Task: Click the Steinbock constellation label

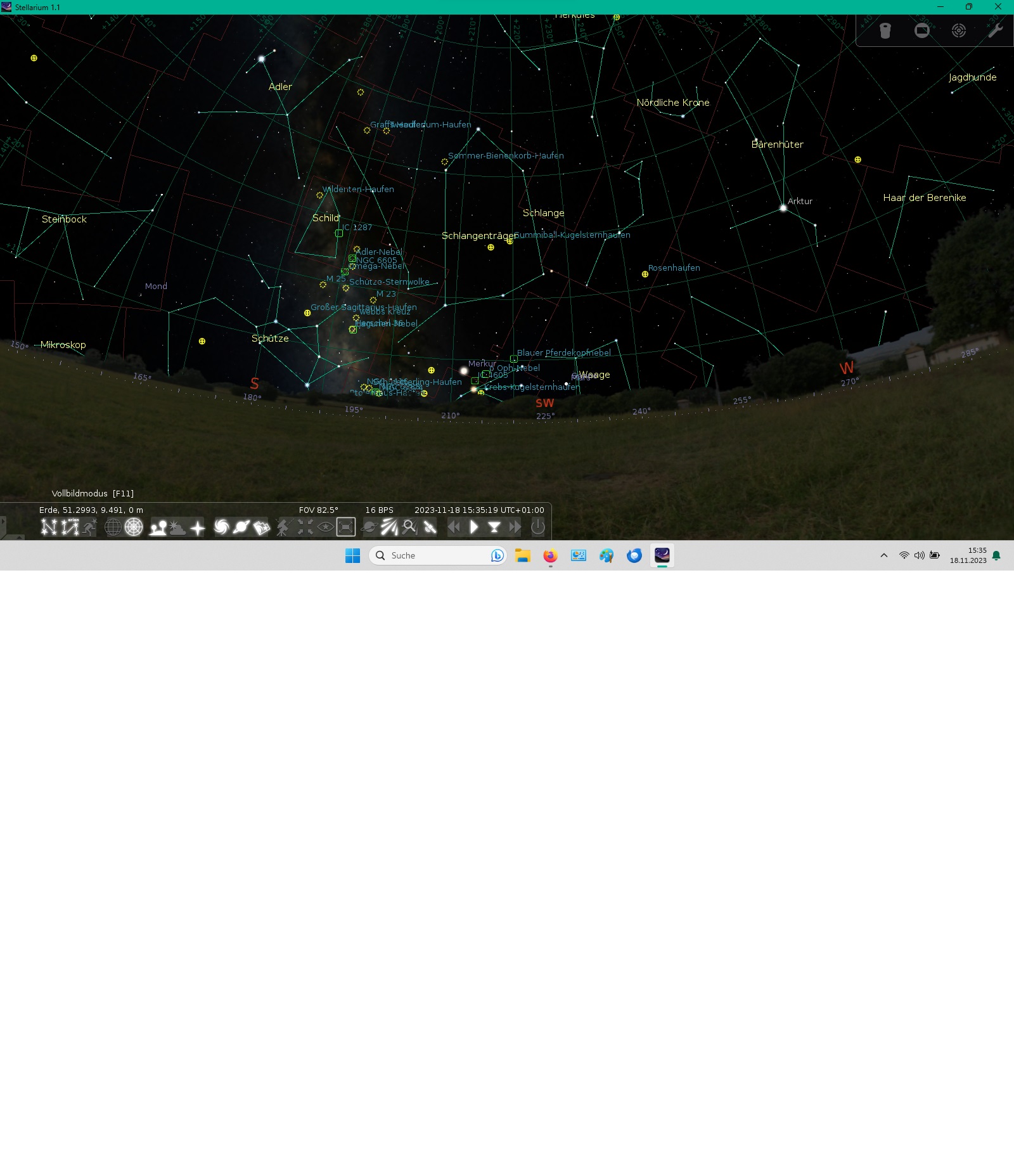Action: (64, 219)
